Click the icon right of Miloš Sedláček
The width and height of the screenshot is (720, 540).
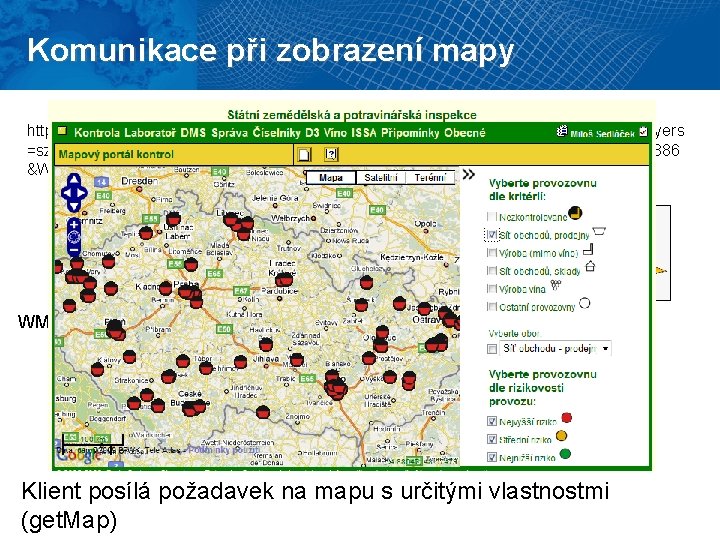click(643, 131)
